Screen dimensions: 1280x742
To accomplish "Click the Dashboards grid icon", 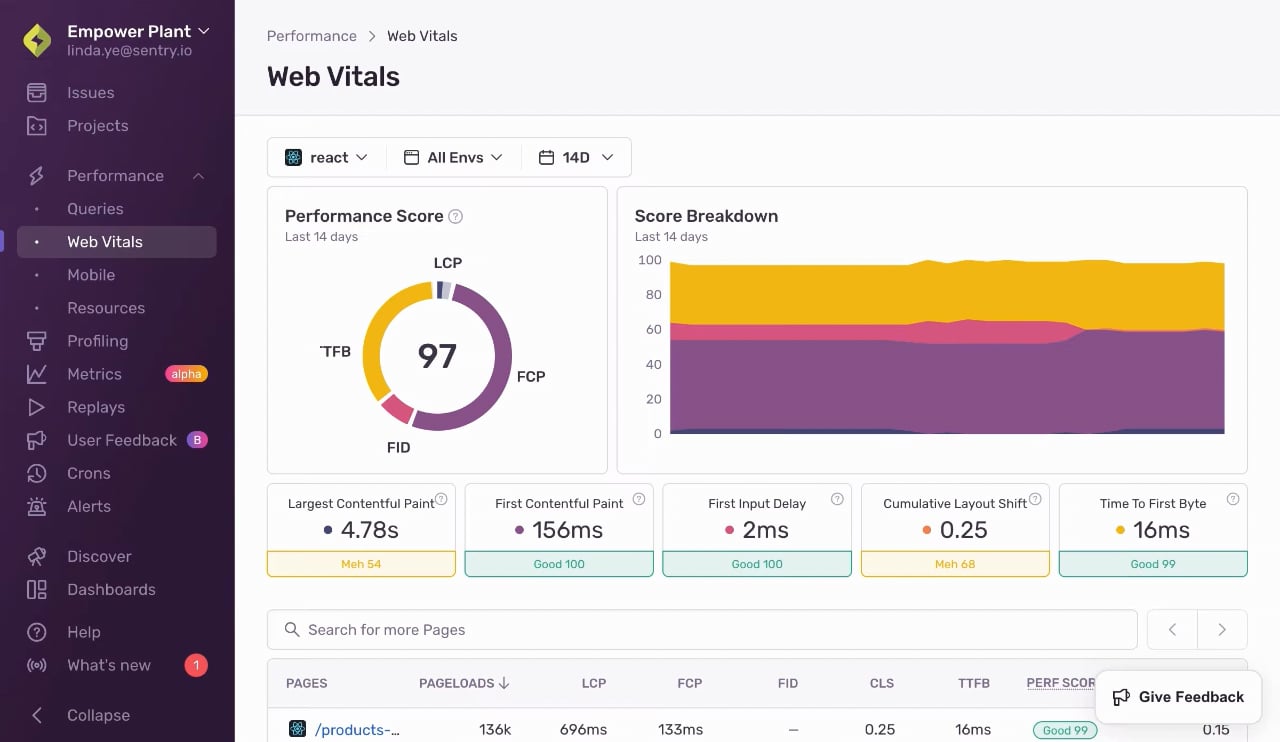I will coord(37,589).
